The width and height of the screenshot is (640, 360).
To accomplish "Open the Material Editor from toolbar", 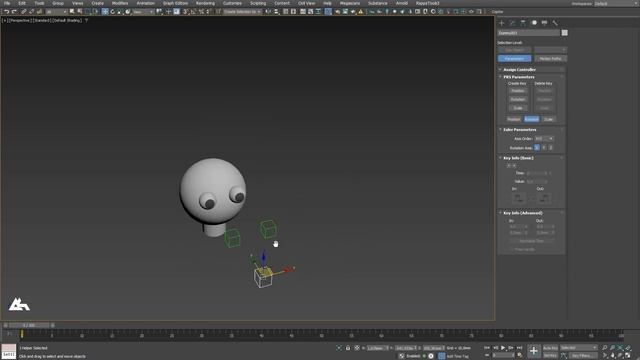I will 328,12.
